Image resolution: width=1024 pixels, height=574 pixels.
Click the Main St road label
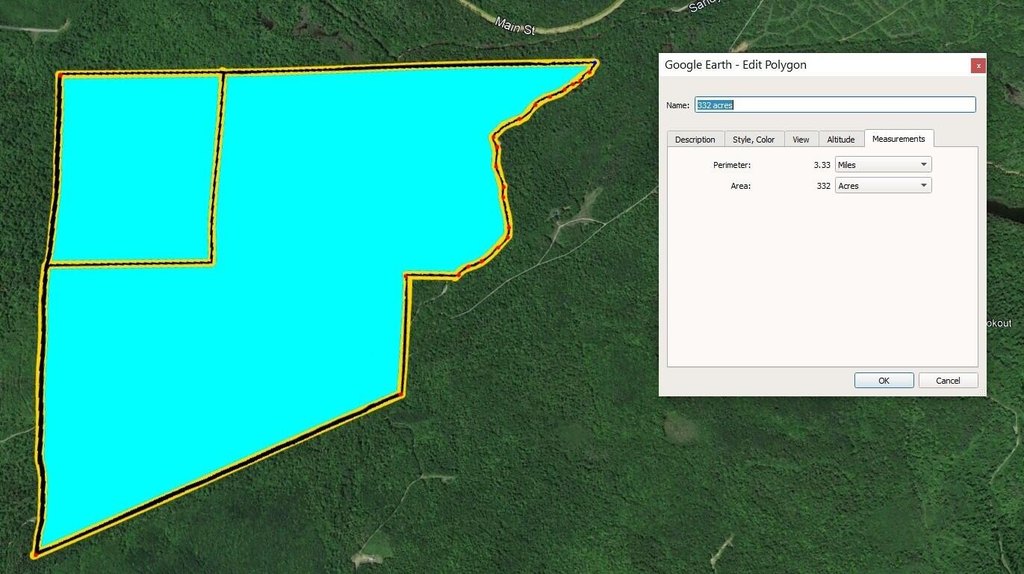[x=515, y=25]
